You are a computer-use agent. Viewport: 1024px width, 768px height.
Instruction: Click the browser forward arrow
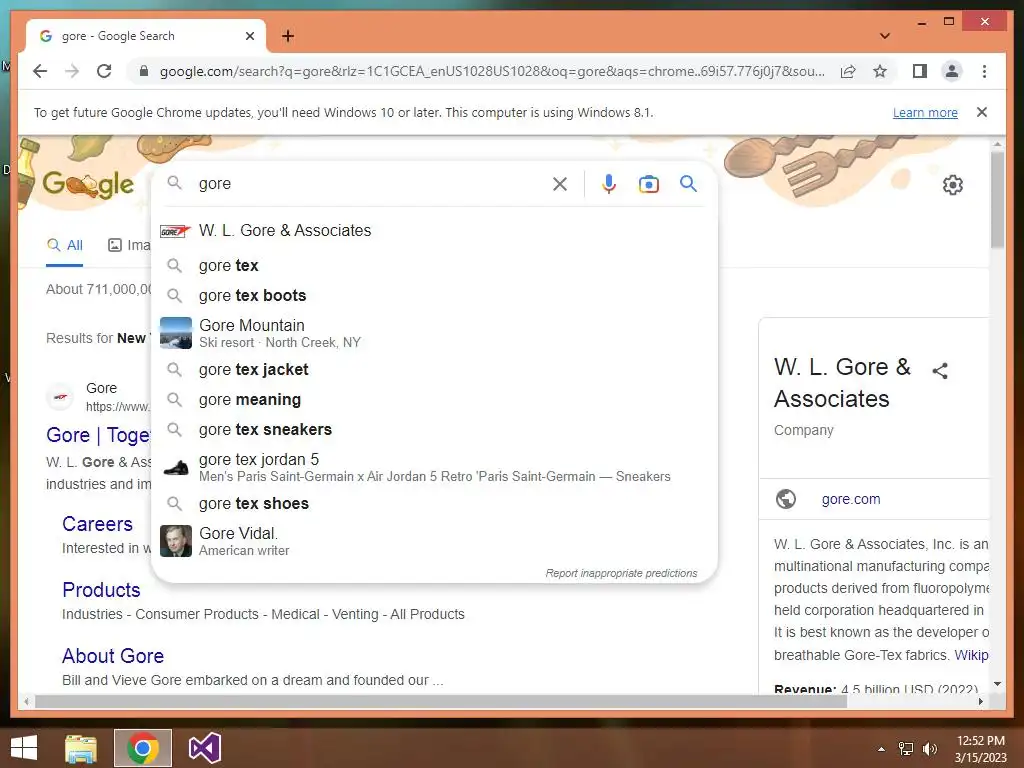[72, 71]
